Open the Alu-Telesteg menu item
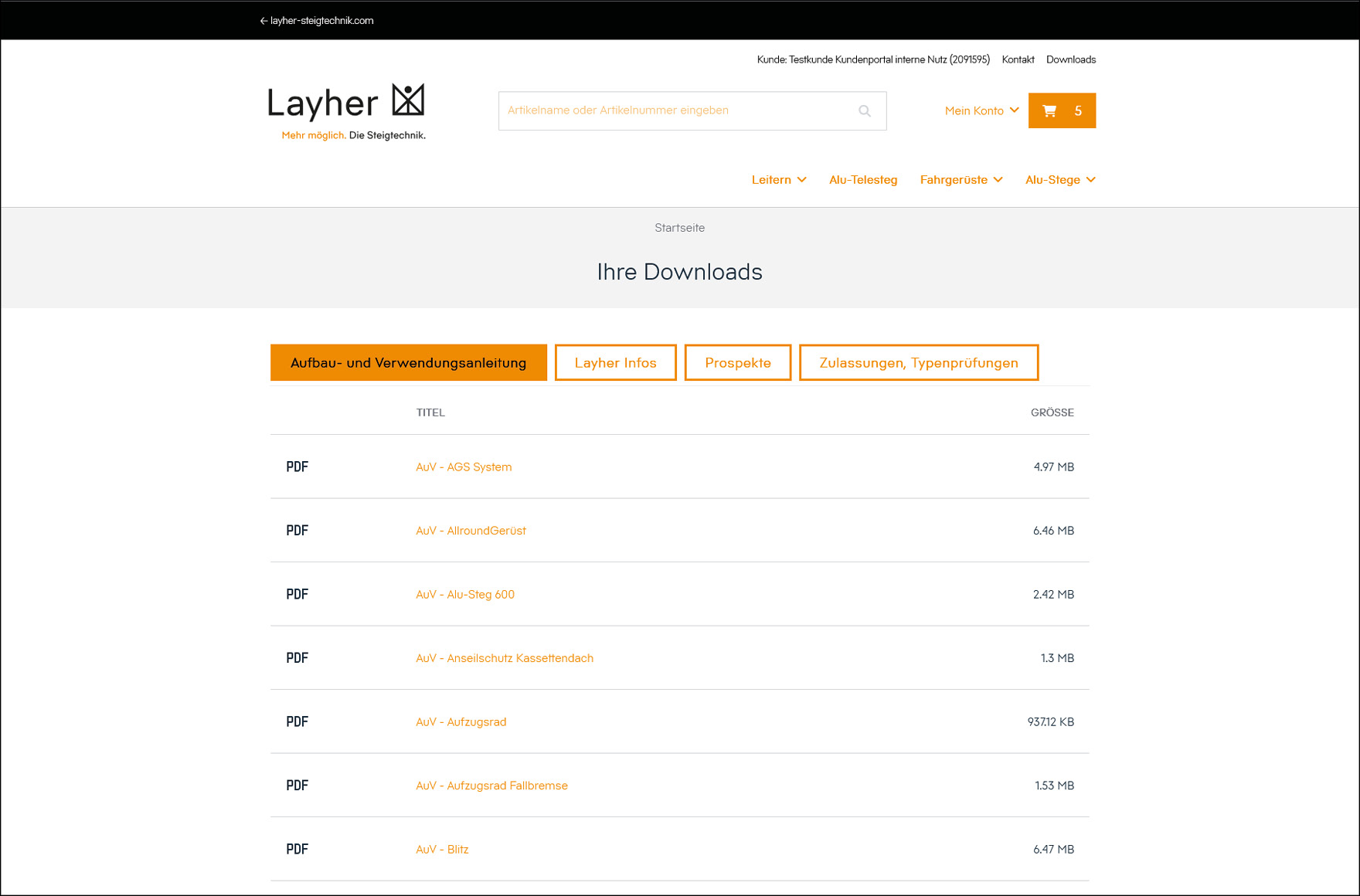 [x=862, y=180]
